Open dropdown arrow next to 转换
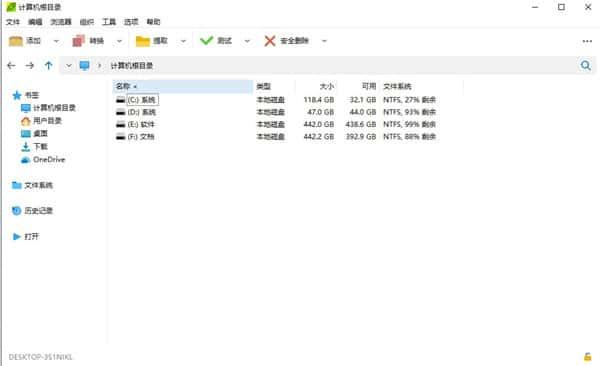 119,41
